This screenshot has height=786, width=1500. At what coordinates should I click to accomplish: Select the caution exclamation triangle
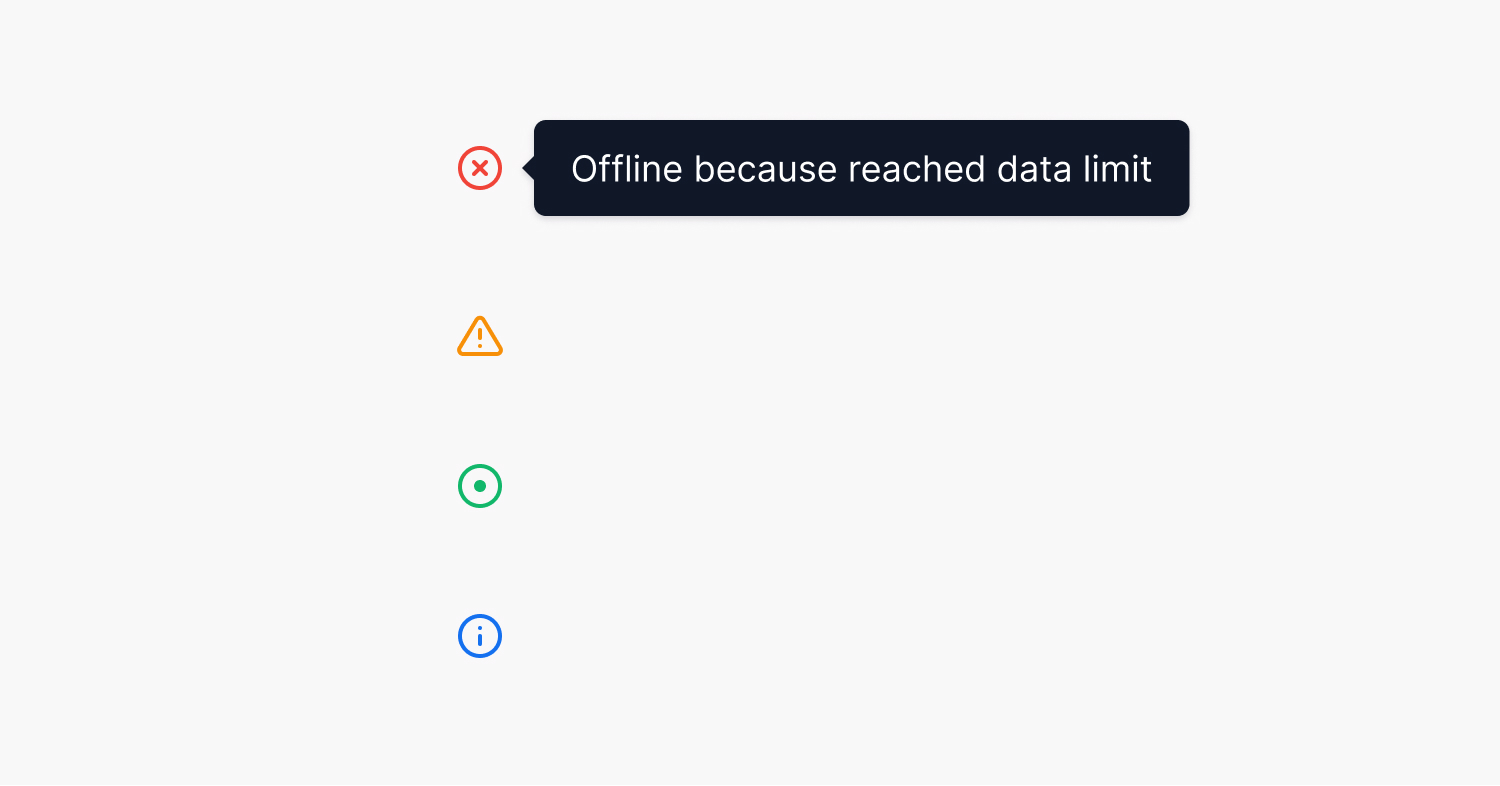coord(480,336)
